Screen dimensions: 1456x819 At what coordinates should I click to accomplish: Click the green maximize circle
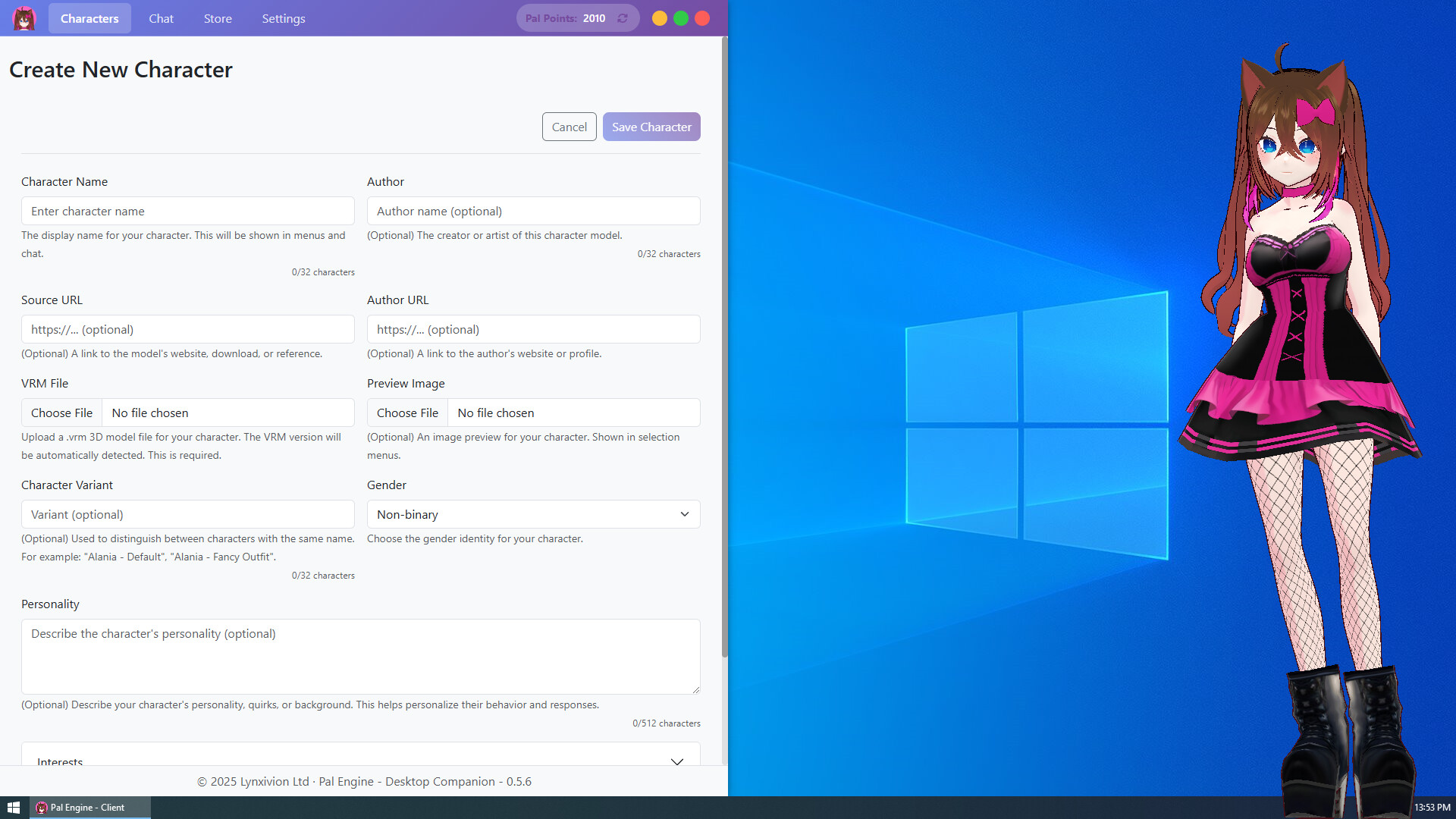681,18
